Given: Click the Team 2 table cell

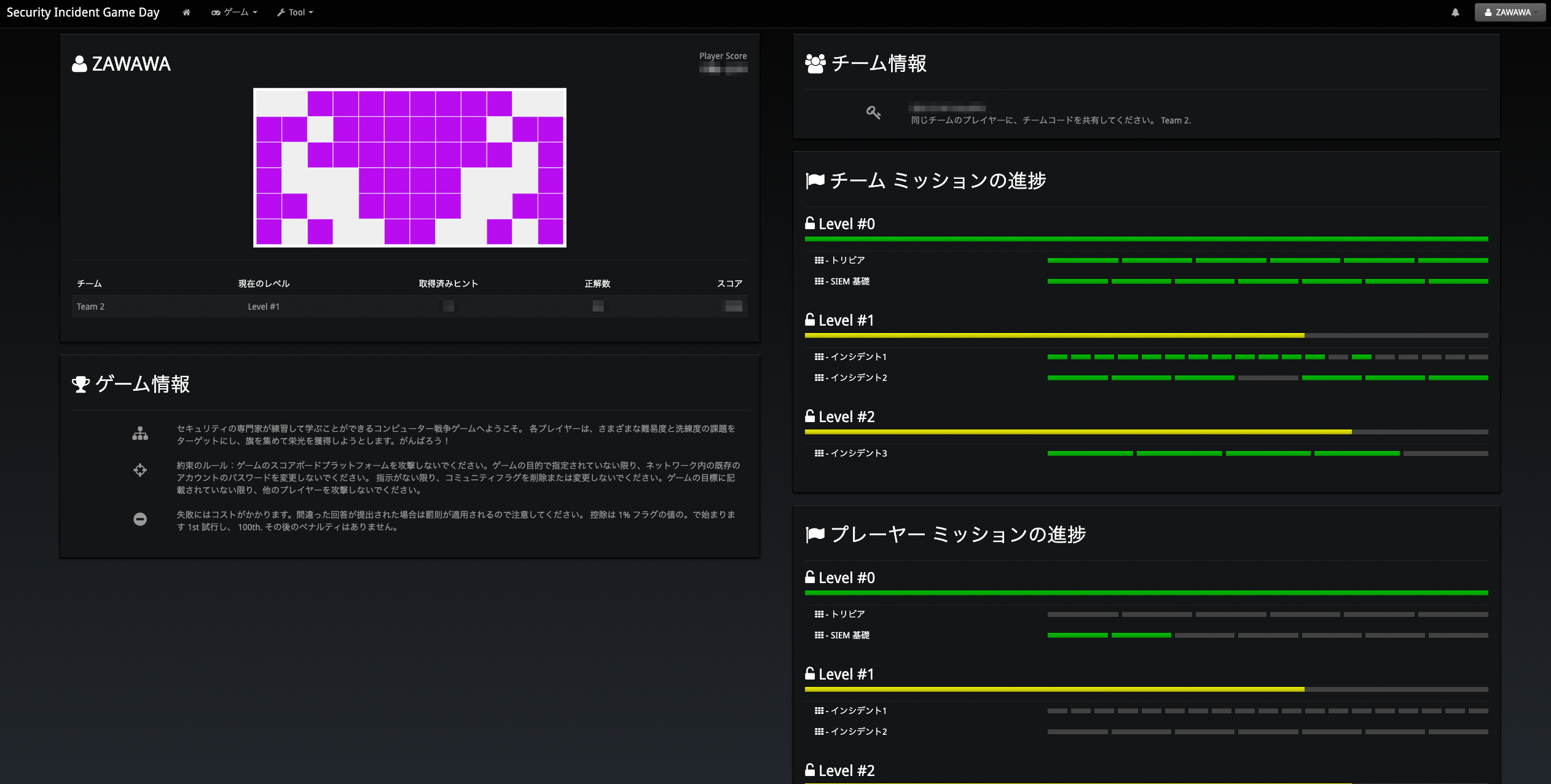Looking at the screenshot, I should (x=90, y=307).
